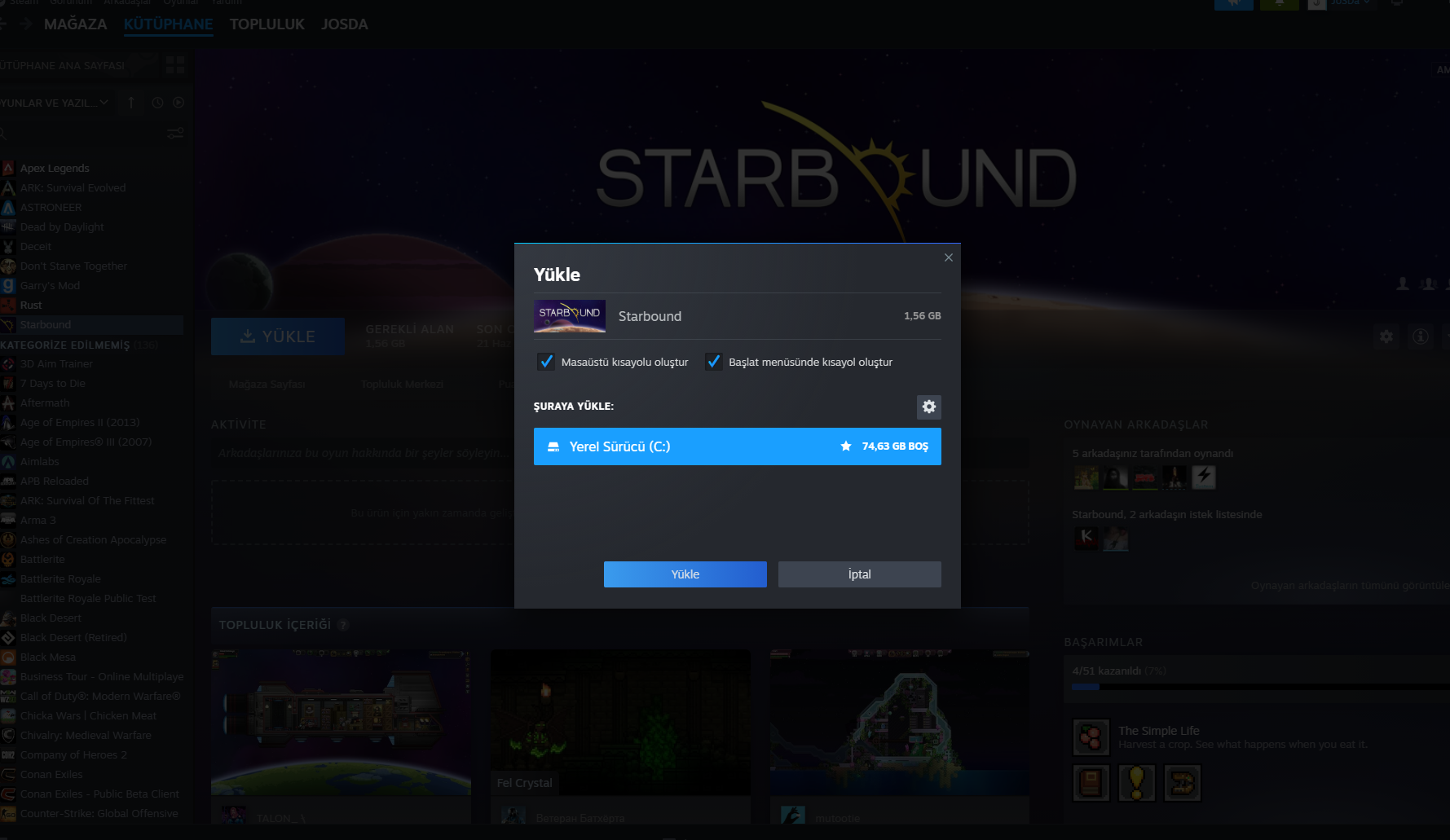1450x840 pixels.
Task: Click the Don't Starve Together game icon
Action: click(8, 266)
